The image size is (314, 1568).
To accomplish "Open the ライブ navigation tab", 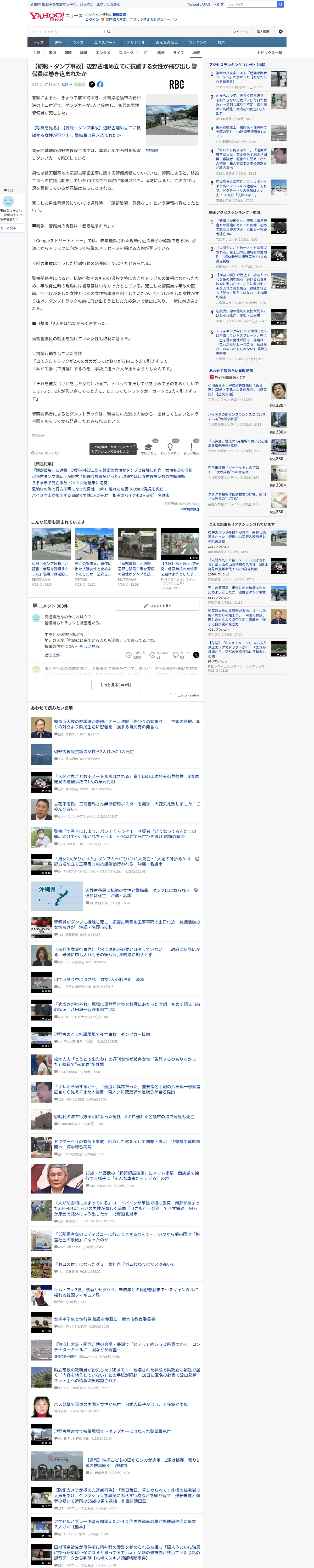I will click(78, 43).
